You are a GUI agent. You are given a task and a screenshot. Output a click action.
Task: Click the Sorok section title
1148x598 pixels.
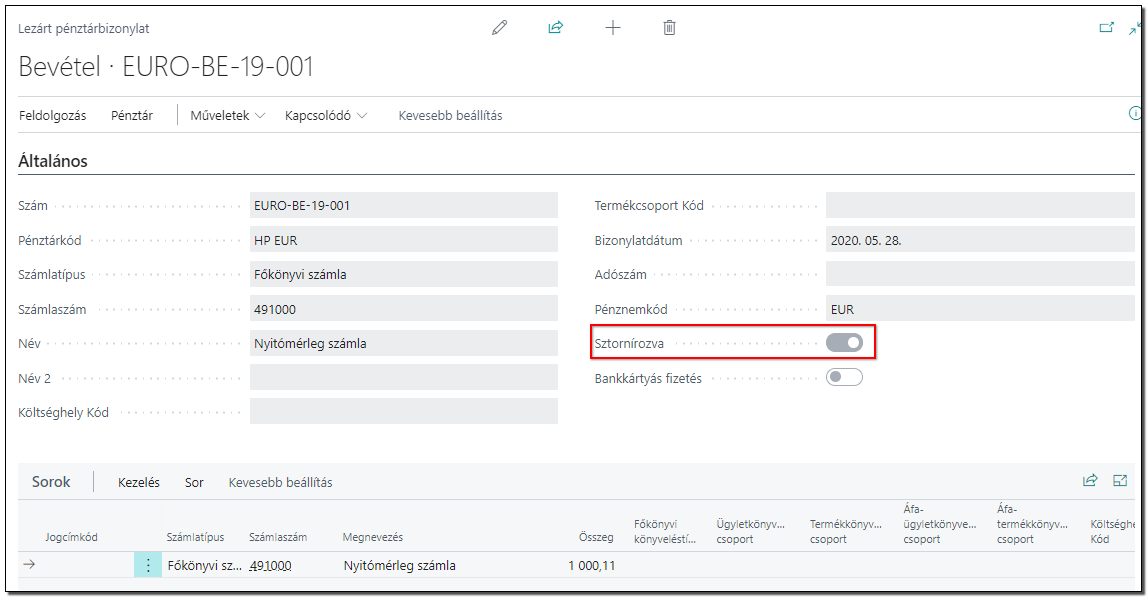51,482
